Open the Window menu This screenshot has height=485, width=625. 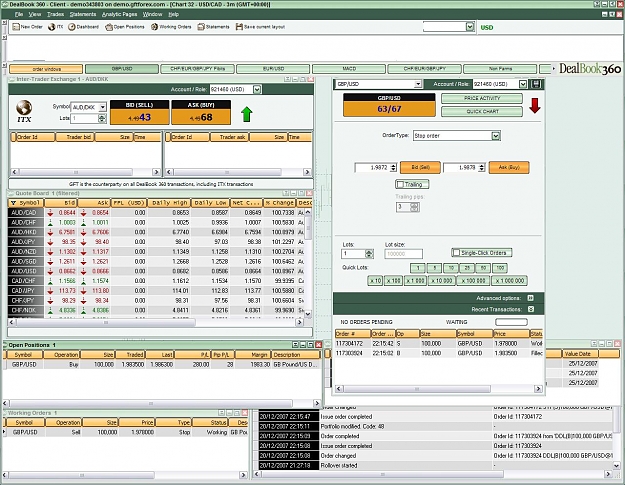pyautogui.click(x=153, y=14)
